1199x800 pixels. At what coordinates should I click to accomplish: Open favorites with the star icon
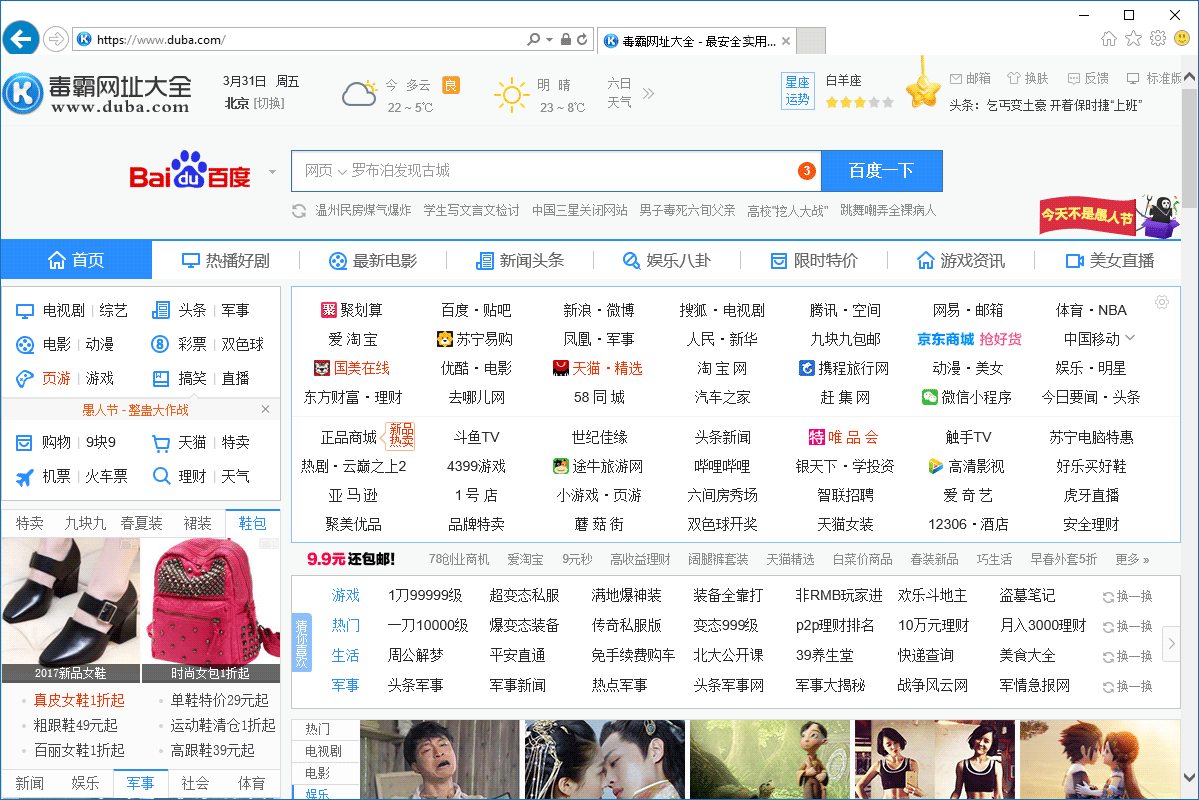pyautogui.click(x=1133, y=38)
